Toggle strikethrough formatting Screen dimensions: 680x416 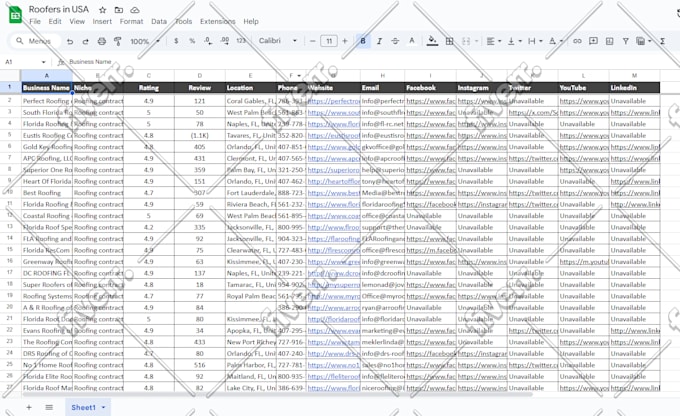pos(395,41)
